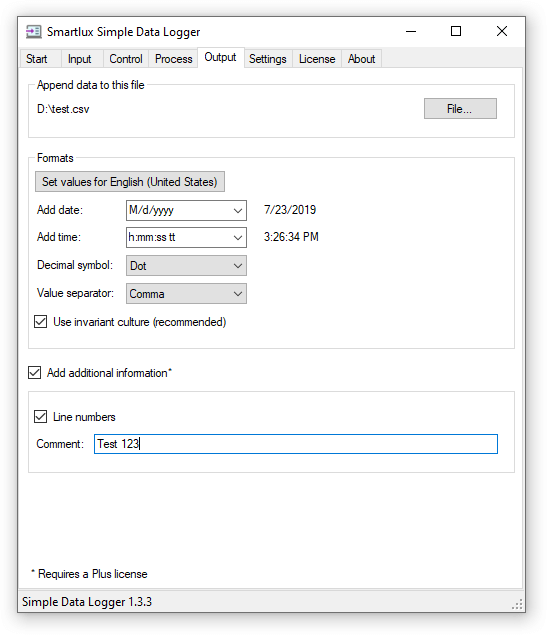Viewport: 547px width, 635px height.
Task: Uncheck Add additional information checkbox
Action: click(x=34, y=373)
